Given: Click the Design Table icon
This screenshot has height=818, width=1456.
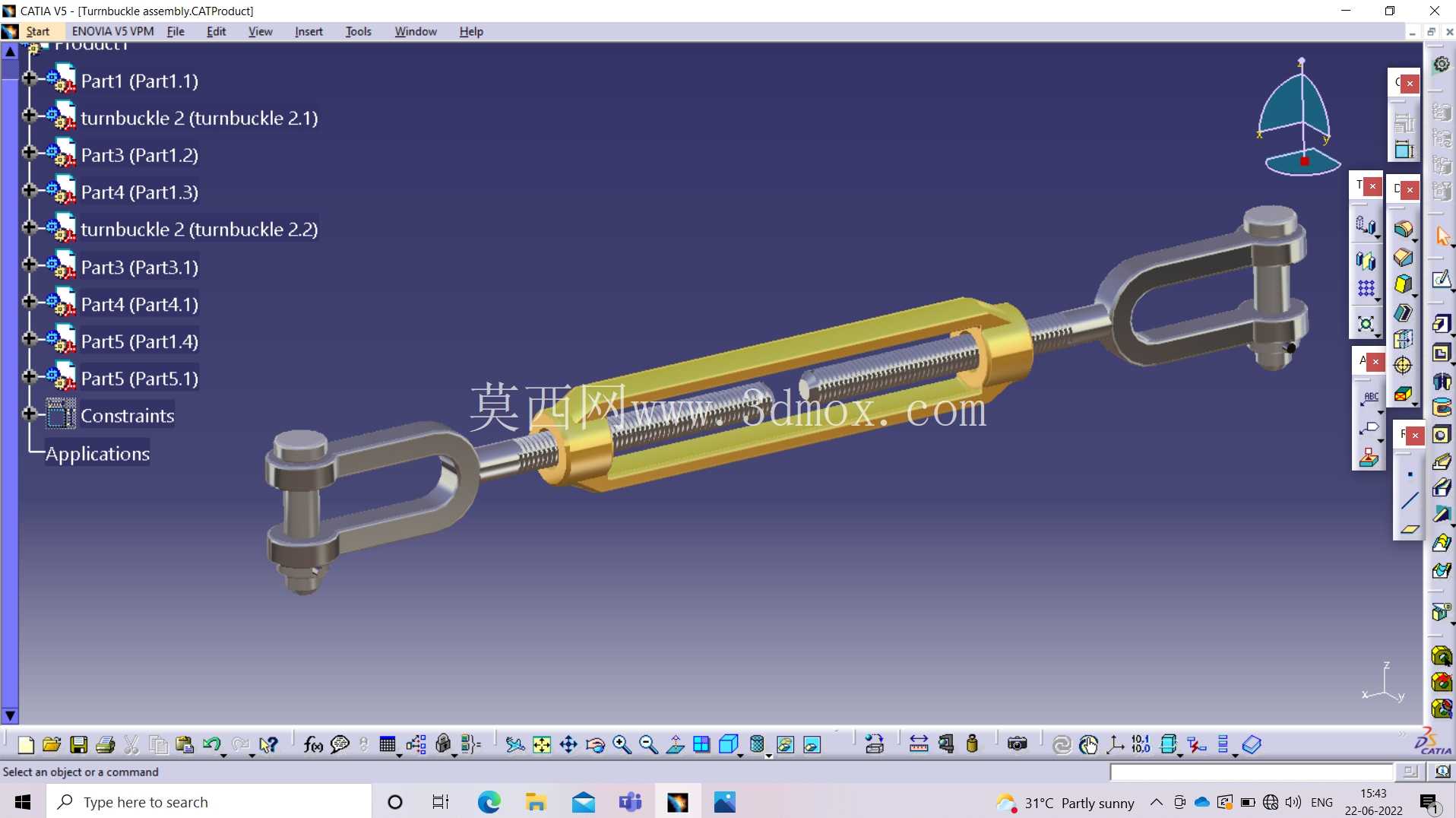Looking at the screenshot, I should (x=388, y=744).
